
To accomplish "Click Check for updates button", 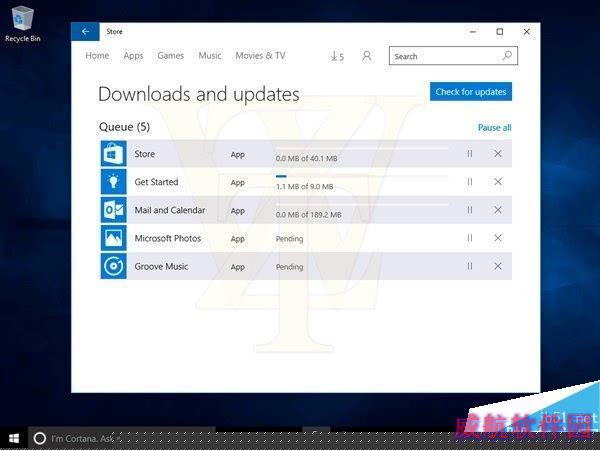I will (x=471, y=91).
